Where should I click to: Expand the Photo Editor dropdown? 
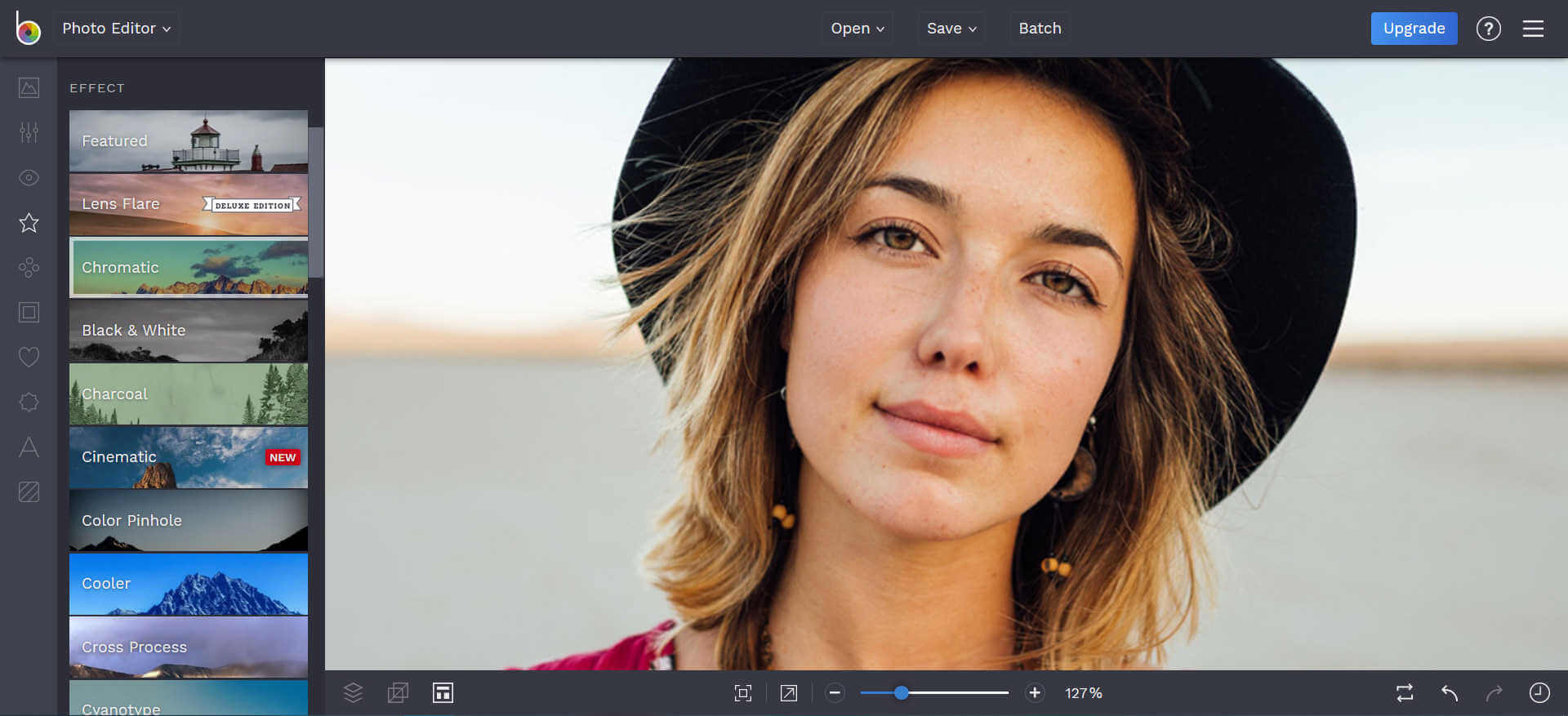pos(117,29)
